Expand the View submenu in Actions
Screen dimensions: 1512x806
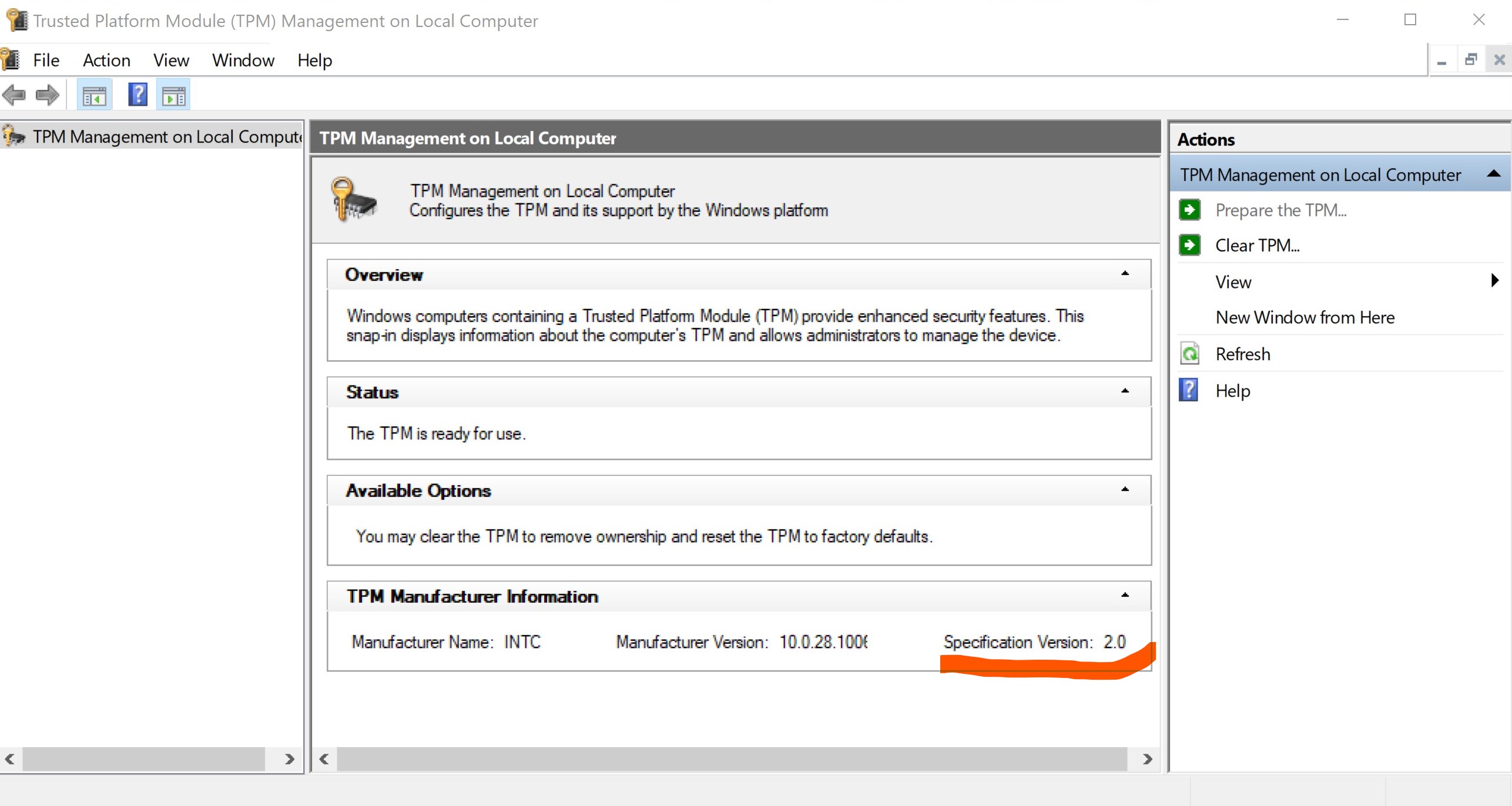pos(1494,281)
